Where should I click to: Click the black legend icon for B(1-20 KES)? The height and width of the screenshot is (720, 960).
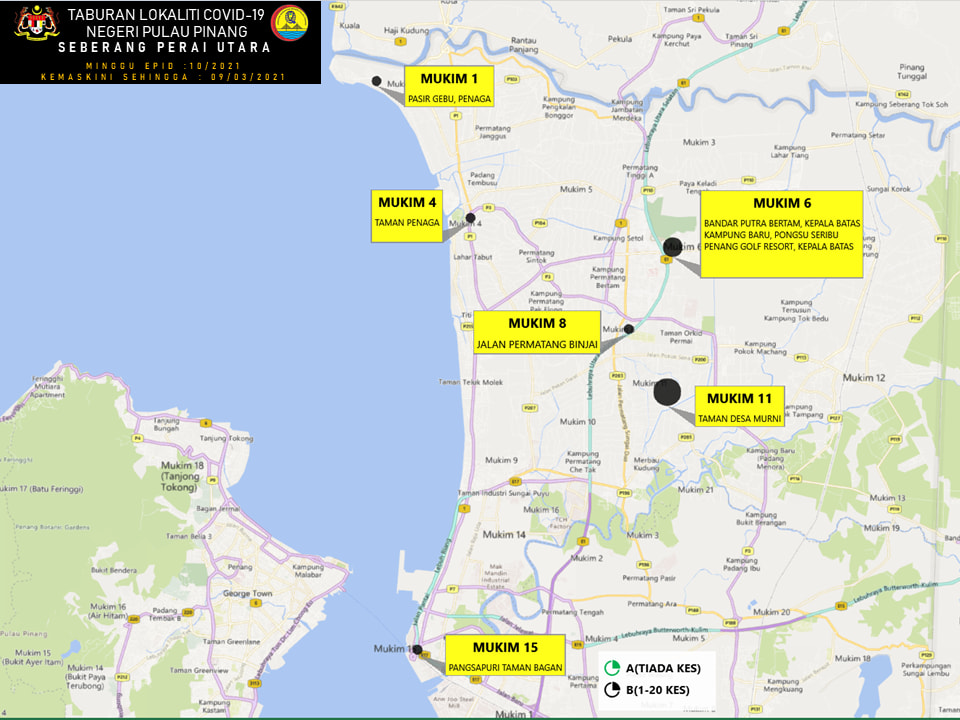tap(612, 690)
